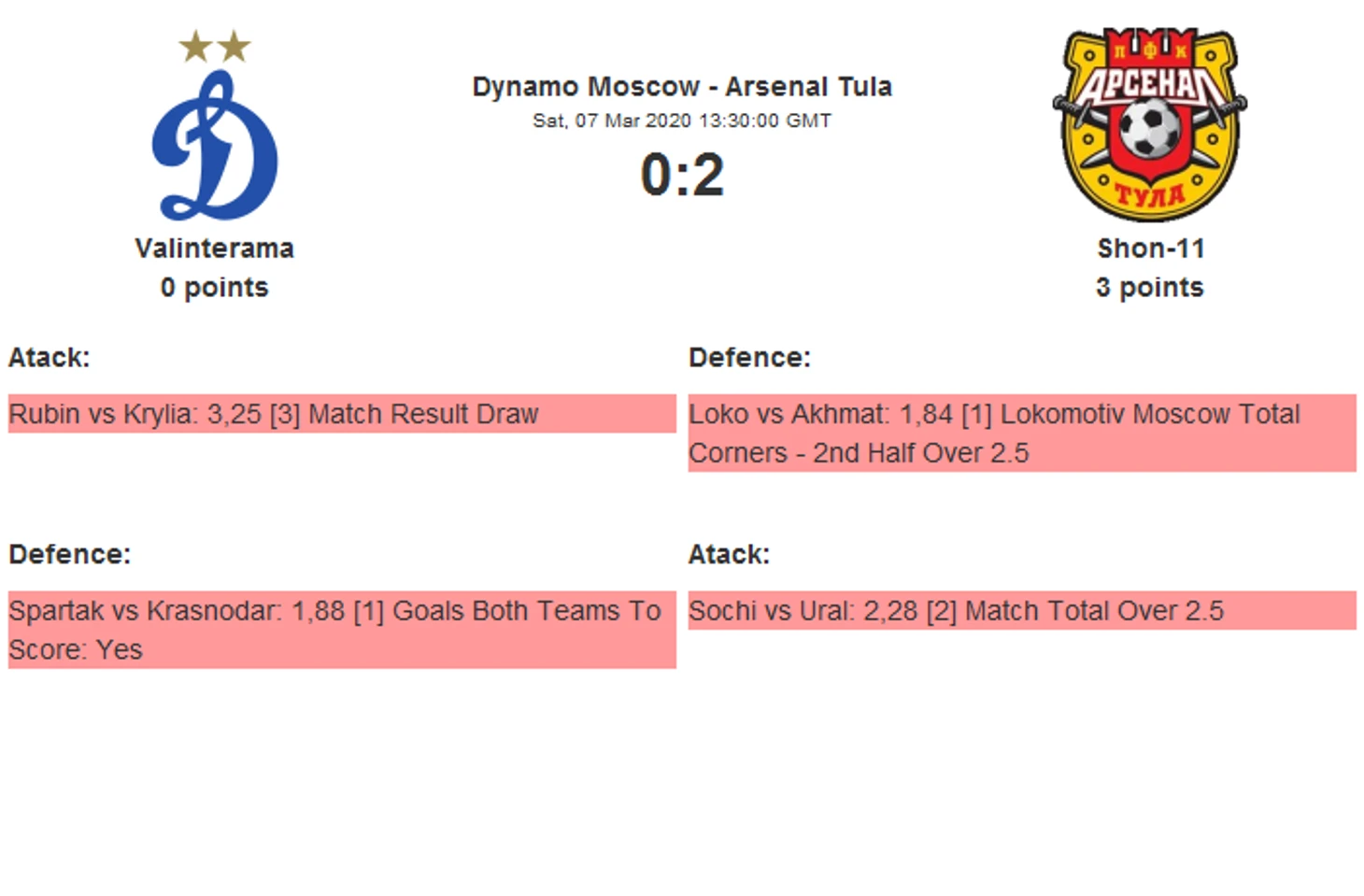This screenshot has width=1364, height=896.
Task: Select the Sochi vs Ural over 2.5 row
Action: 1022,610
